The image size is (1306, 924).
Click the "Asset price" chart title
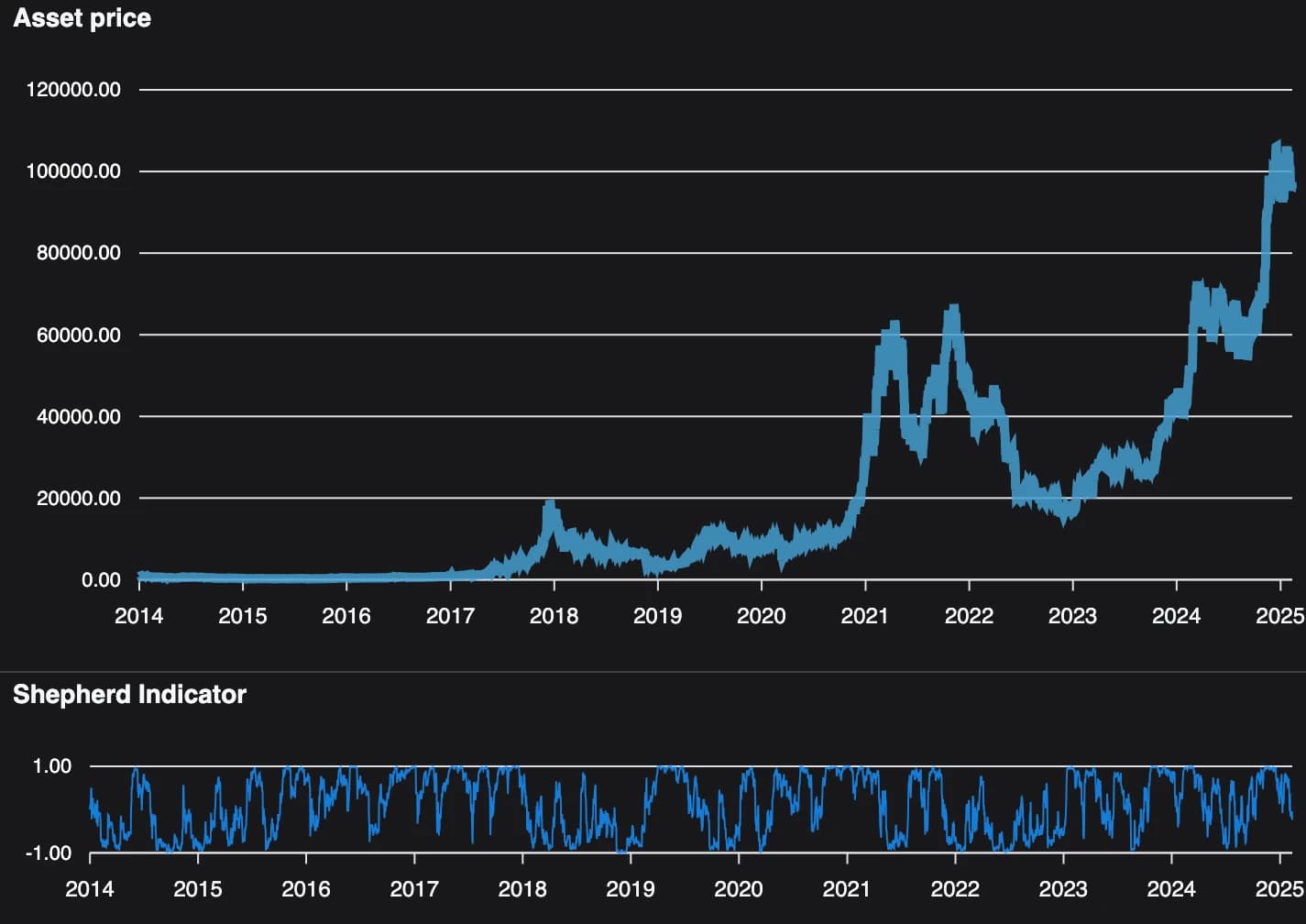82,18
